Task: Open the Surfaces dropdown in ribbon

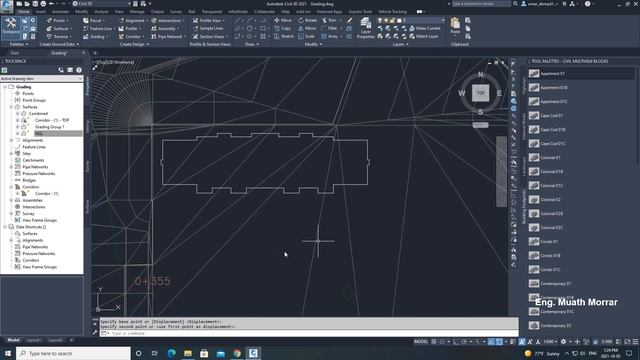Action: click(59, 28)
